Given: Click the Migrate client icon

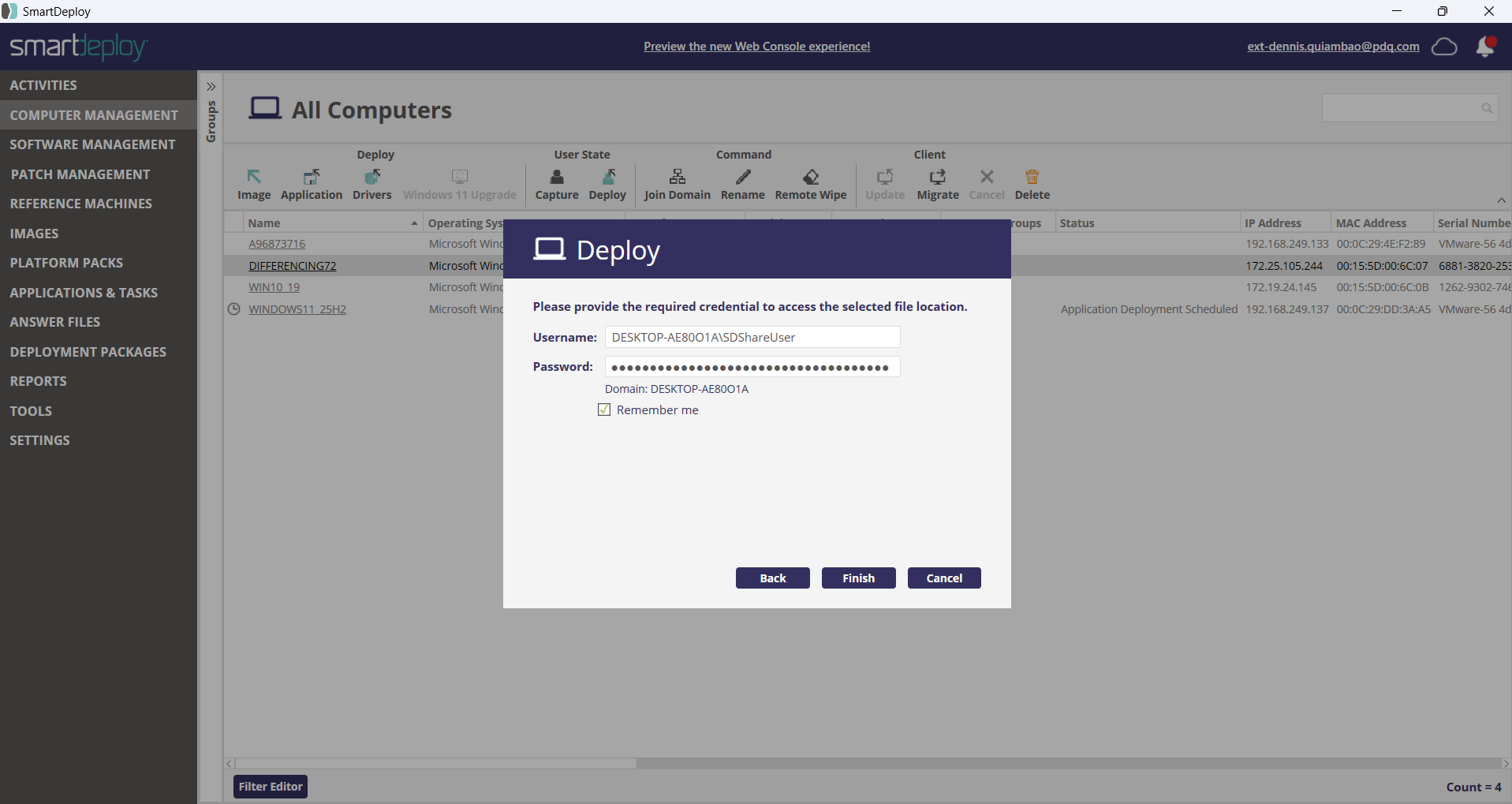Looking at the screenshot, I should (x=937, y=178).
